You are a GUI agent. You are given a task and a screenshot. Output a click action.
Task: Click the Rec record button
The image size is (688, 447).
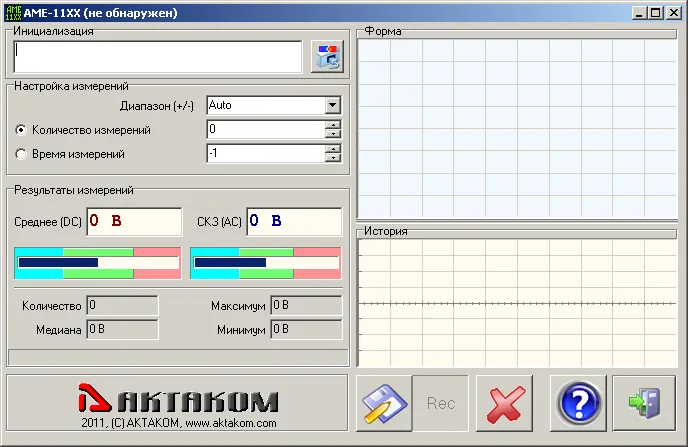pyautogui.click(x=441, y=403)
